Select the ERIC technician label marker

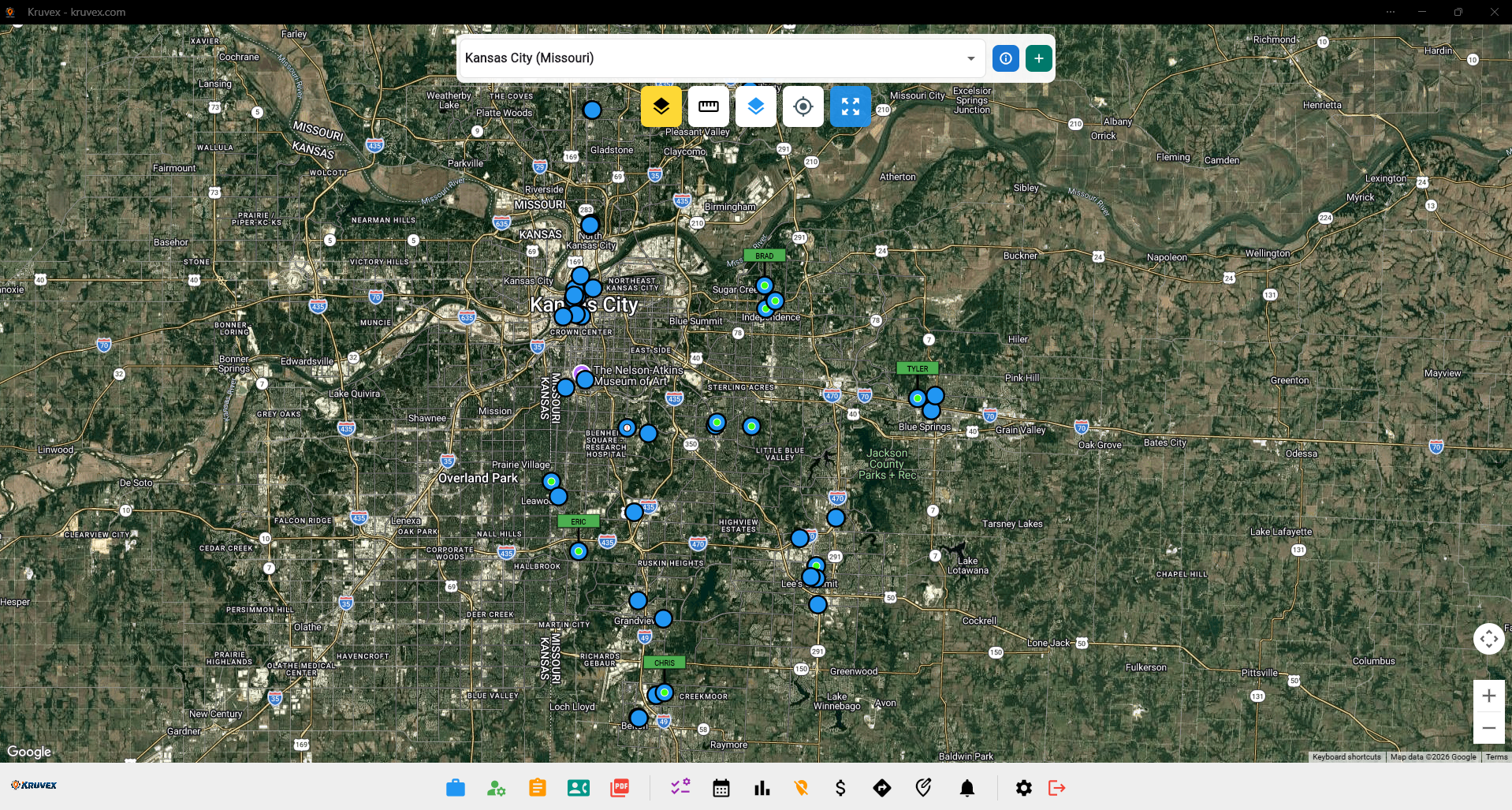click(x=579, y=521)
